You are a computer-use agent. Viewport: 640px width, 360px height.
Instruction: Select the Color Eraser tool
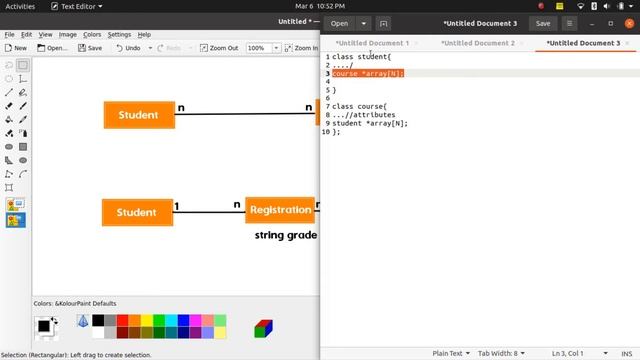coord(9,133)
